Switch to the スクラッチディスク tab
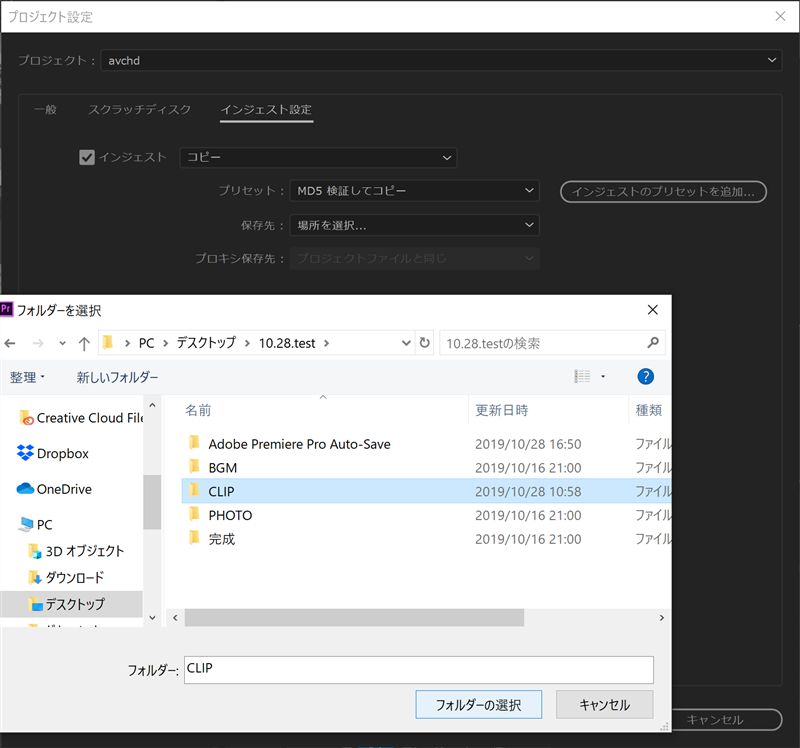Screen dimensions: 800x748 click(139, 109)
